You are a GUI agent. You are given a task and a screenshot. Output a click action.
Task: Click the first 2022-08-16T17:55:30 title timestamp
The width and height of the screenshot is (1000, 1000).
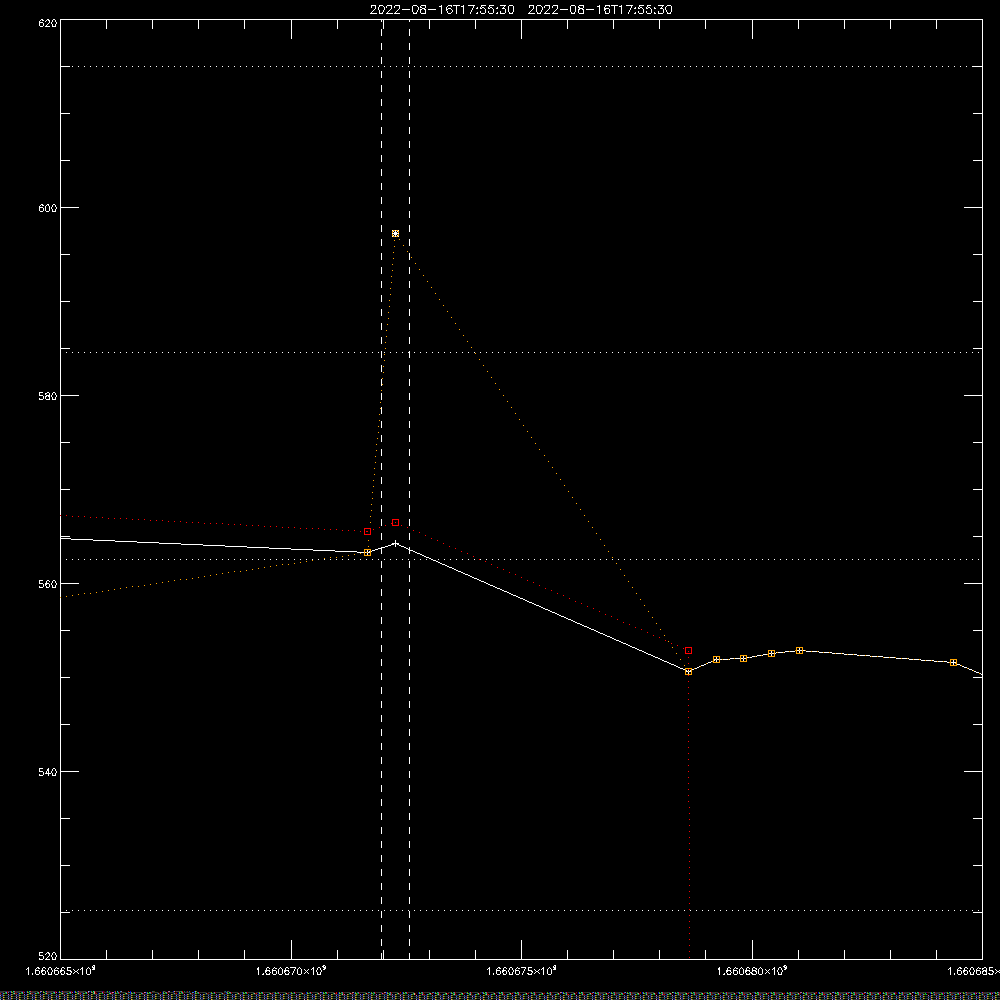tap(442, 10)
